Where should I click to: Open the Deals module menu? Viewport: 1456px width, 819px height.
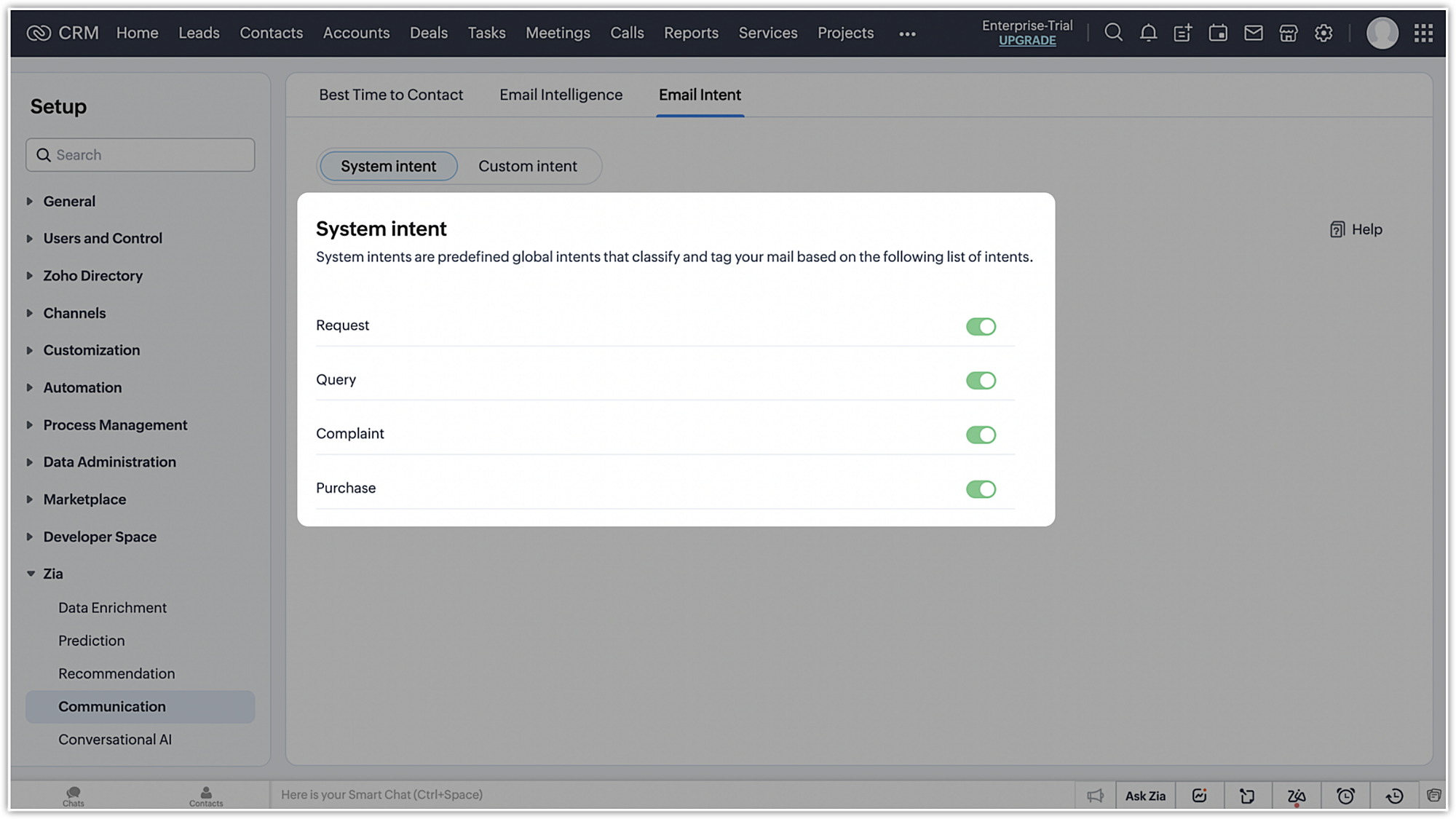click(x=428, y=33)
